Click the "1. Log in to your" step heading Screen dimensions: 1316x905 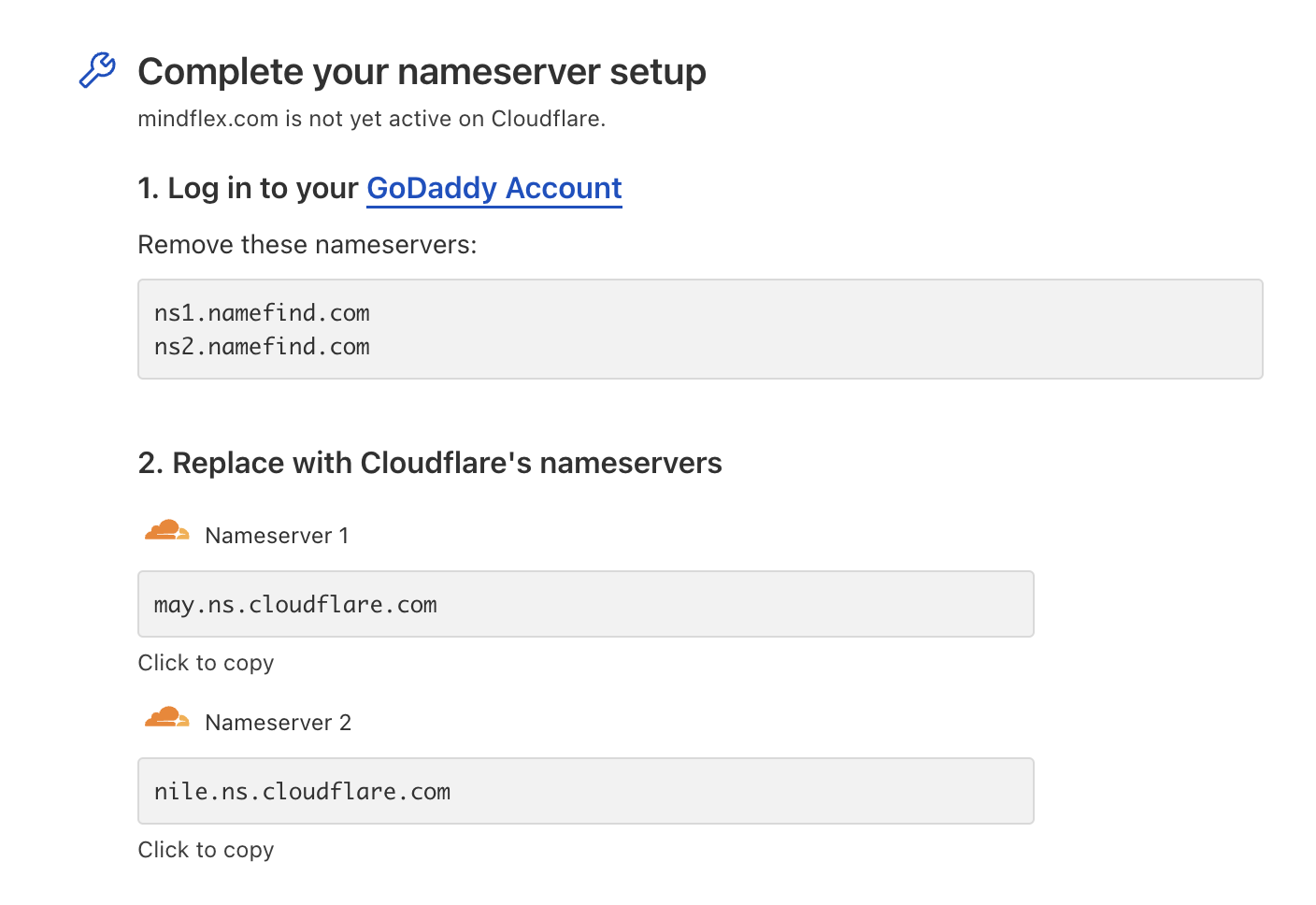[249, 188]
